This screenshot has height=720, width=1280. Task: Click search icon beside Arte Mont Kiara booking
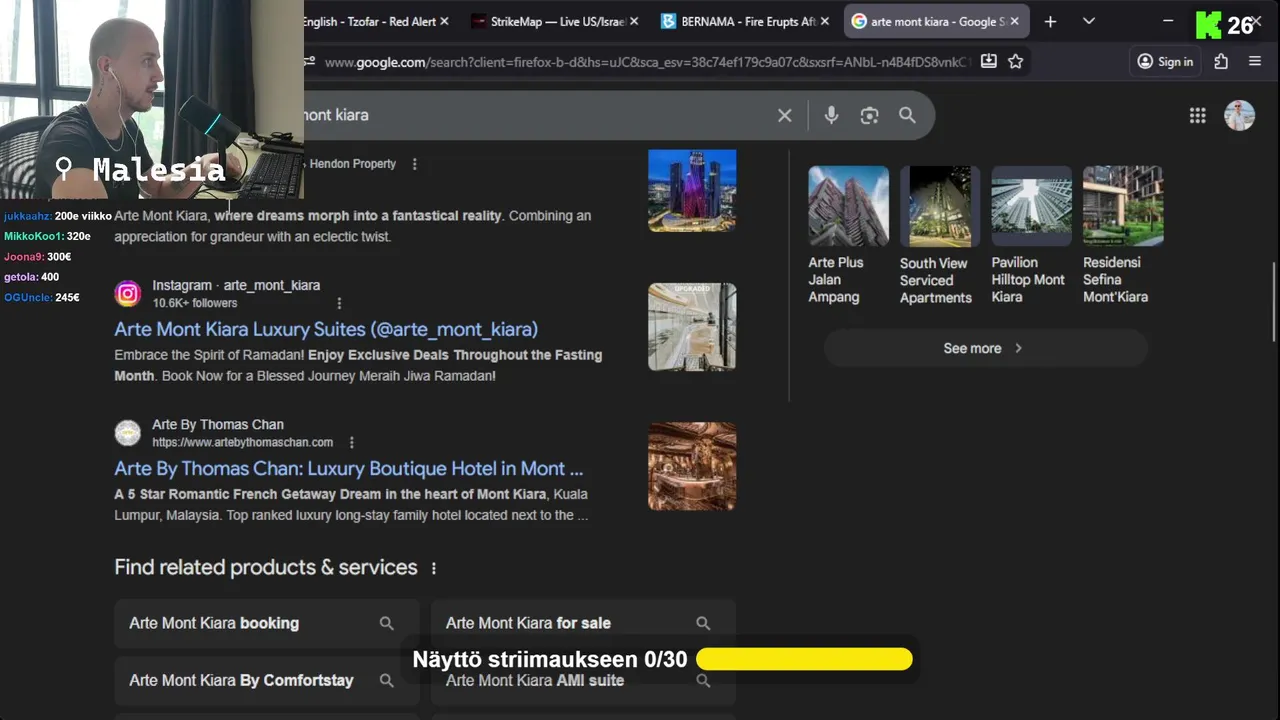pyautogui.click(x=387, y=623)
